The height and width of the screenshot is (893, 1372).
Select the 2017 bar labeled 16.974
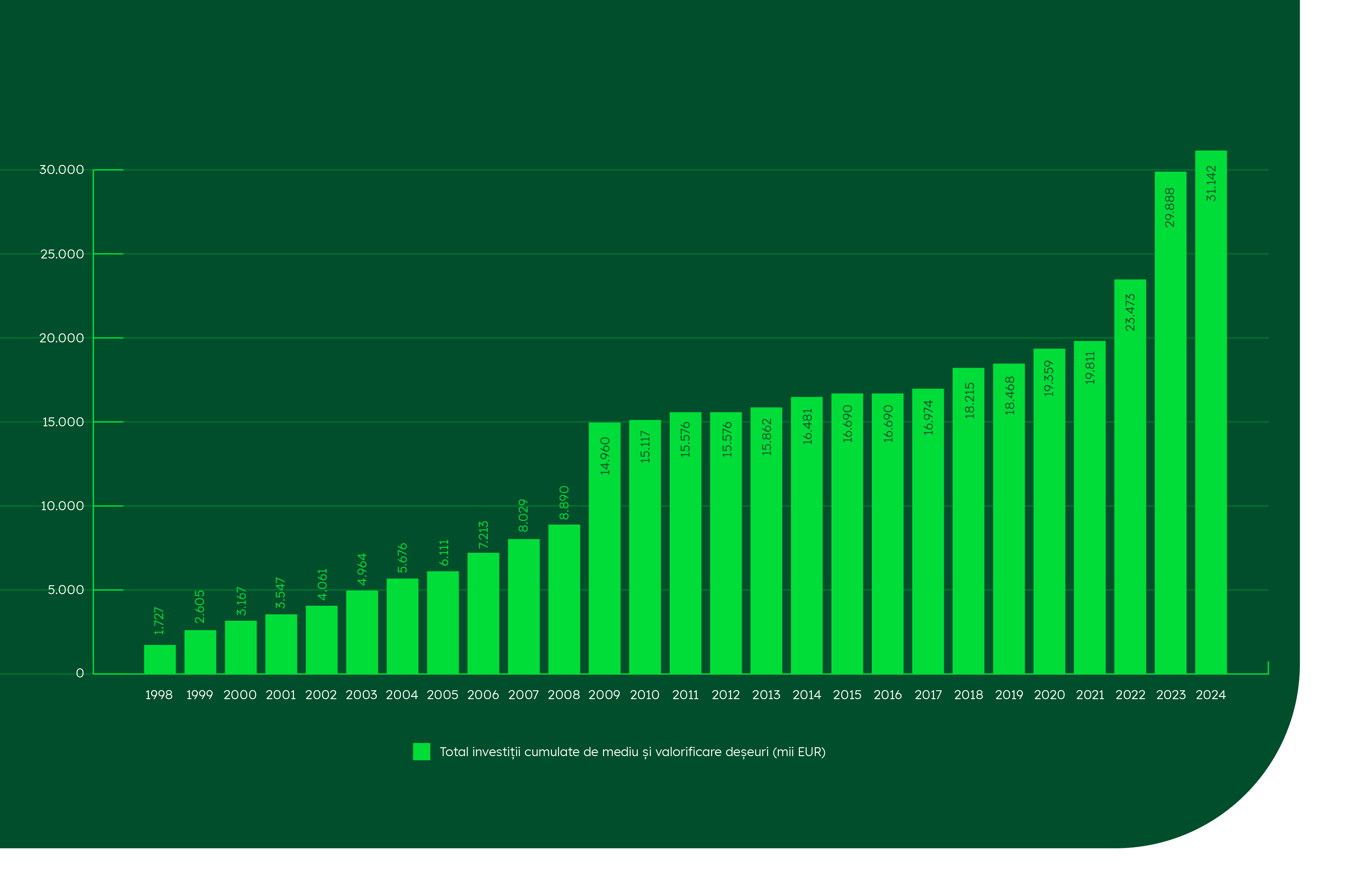click(x=928, y=531)
